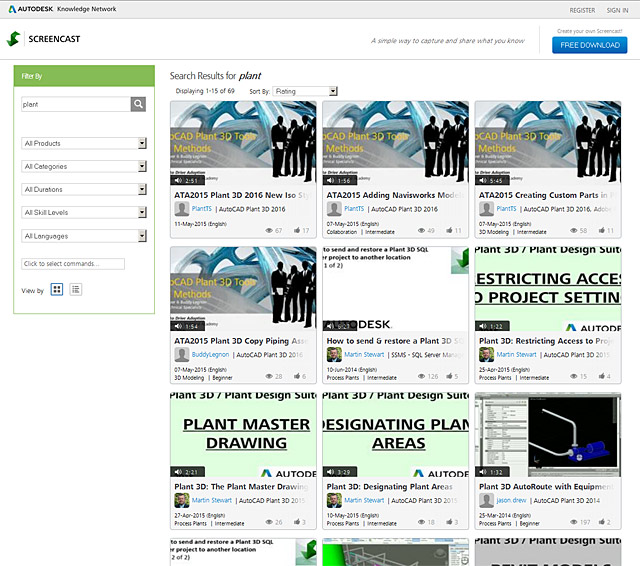Open the AutoRoute pipe and pump thumbnail
Viewport: 640px width, 566px height.
[548, 435]
